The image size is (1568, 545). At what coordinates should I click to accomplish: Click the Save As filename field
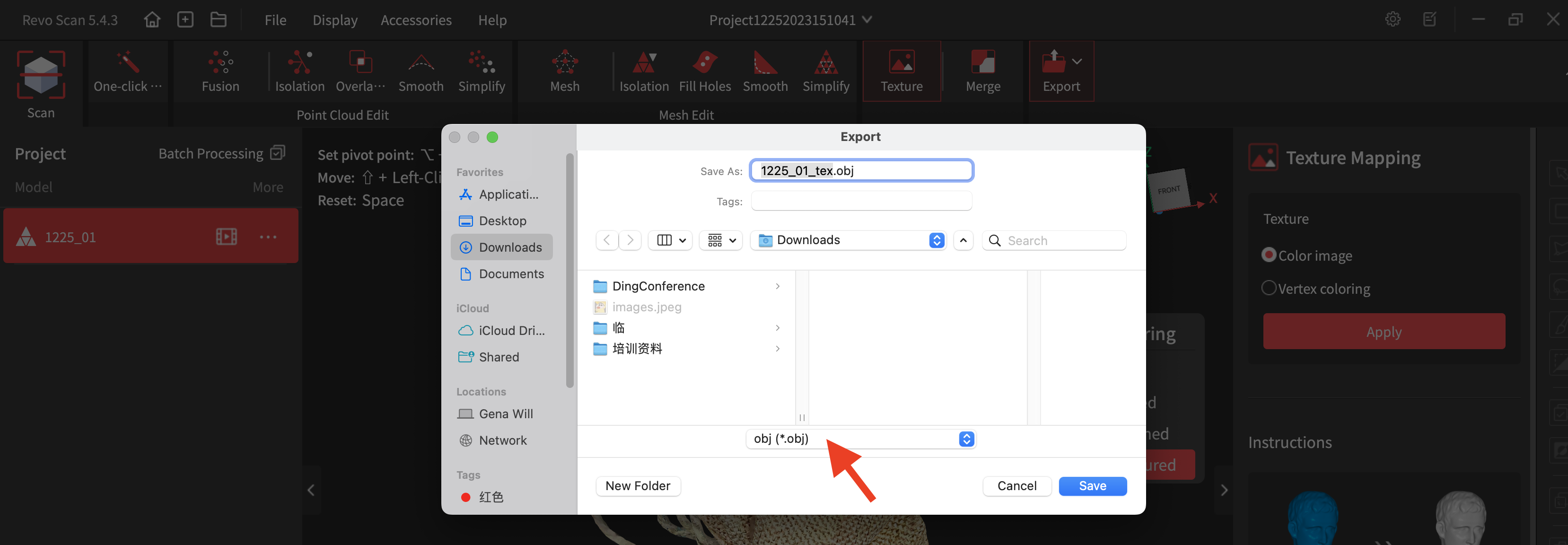tap(861, 171)
